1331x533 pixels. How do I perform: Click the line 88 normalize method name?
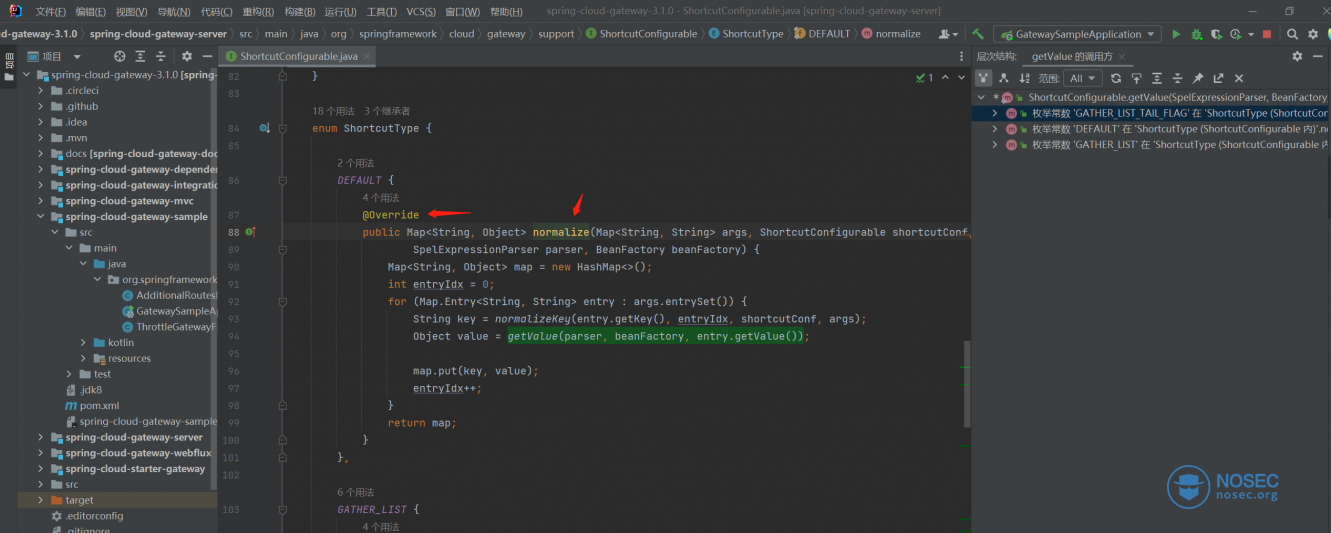click(560, 232)
